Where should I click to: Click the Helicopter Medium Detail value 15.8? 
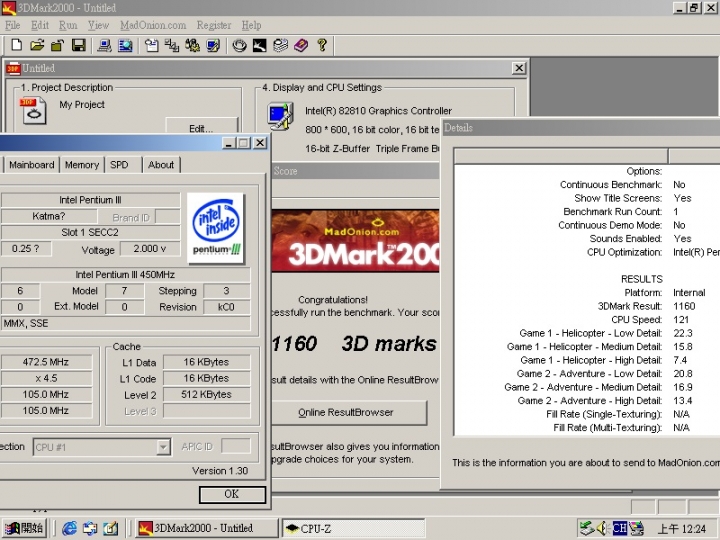683,347
